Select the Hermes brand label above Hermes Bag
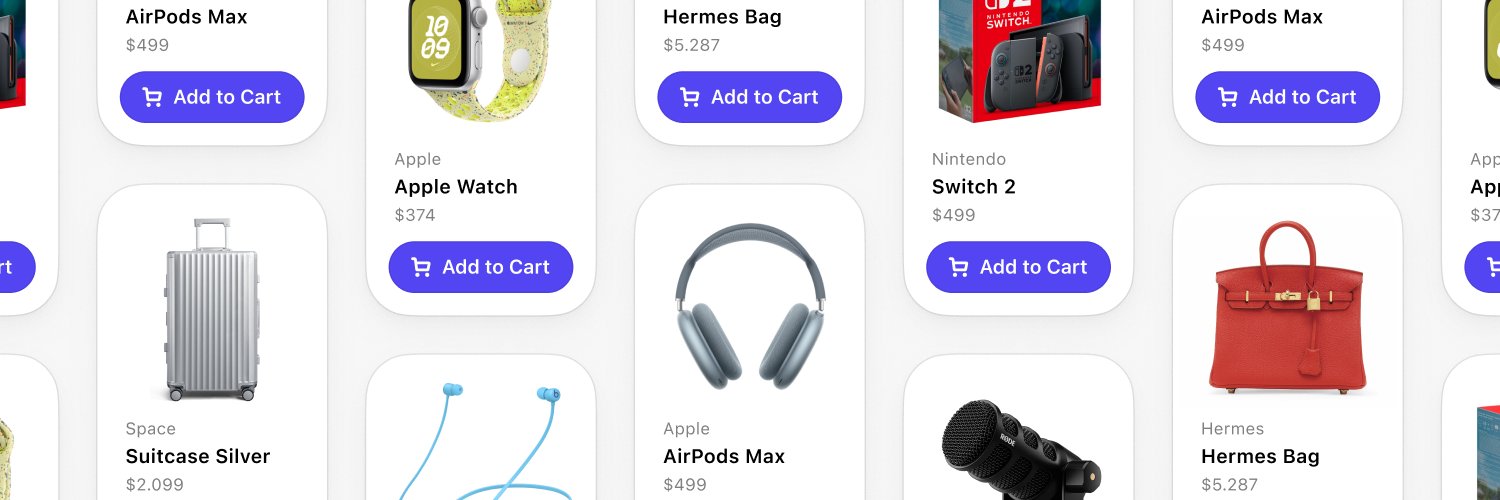The width and height of the screenshot is (1500, 500). (x=1232, y=429)
